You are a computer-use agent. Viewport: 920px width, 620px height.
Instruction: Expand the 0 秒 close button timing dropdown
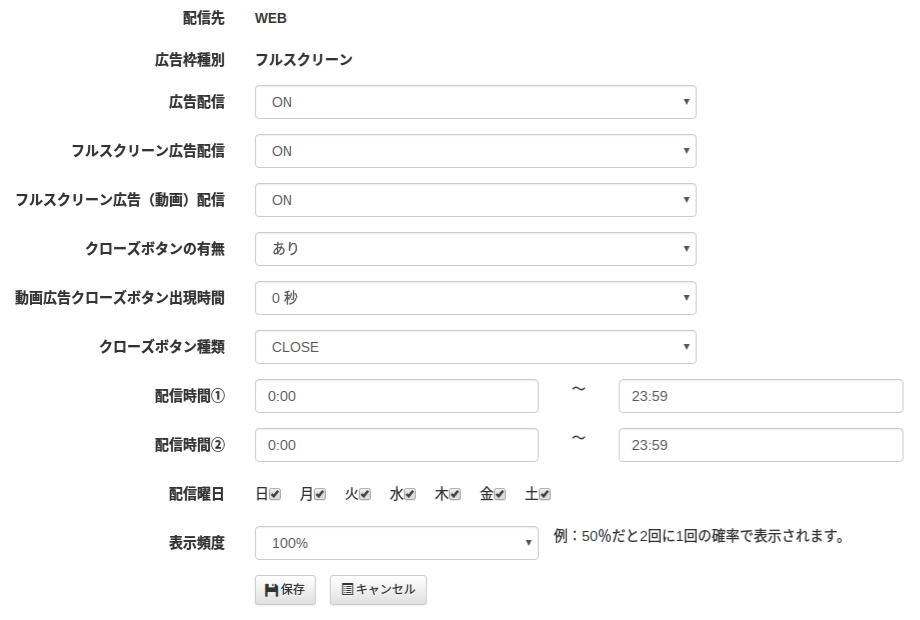point(476,298)
